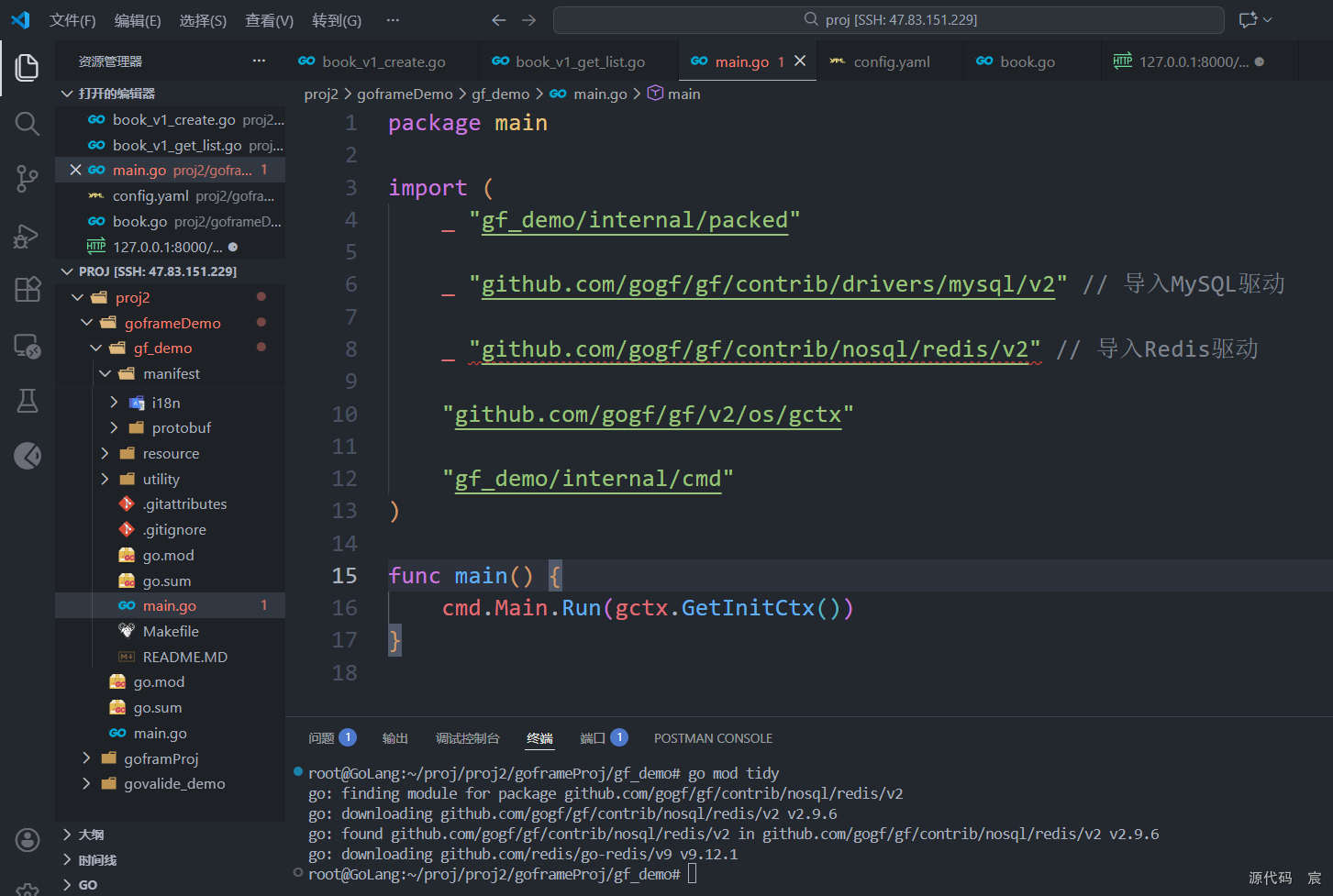1333x896 pixels.
Task: Open the Search view icon
Action: coord(28,123)
